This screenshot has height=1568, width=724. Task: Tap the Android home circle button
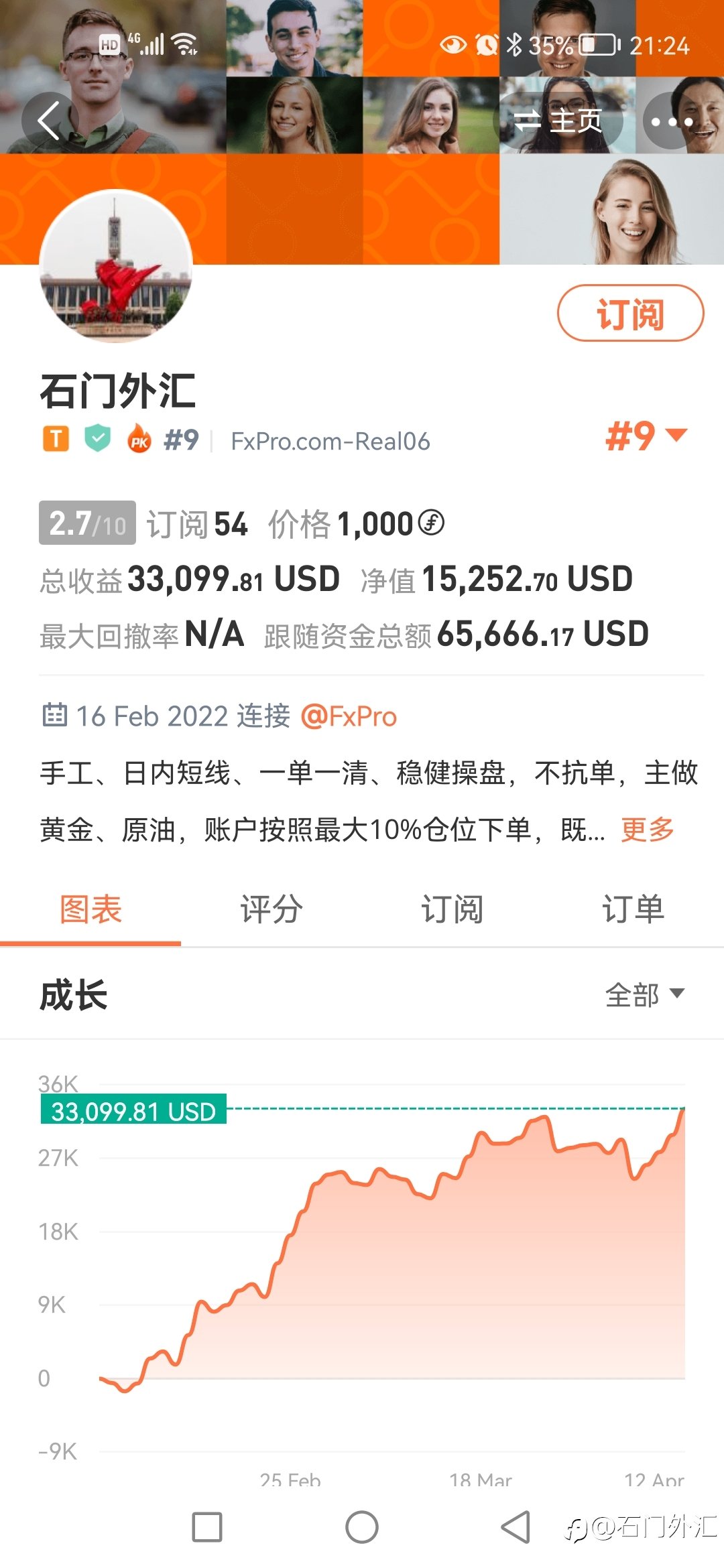point(362,1527)
